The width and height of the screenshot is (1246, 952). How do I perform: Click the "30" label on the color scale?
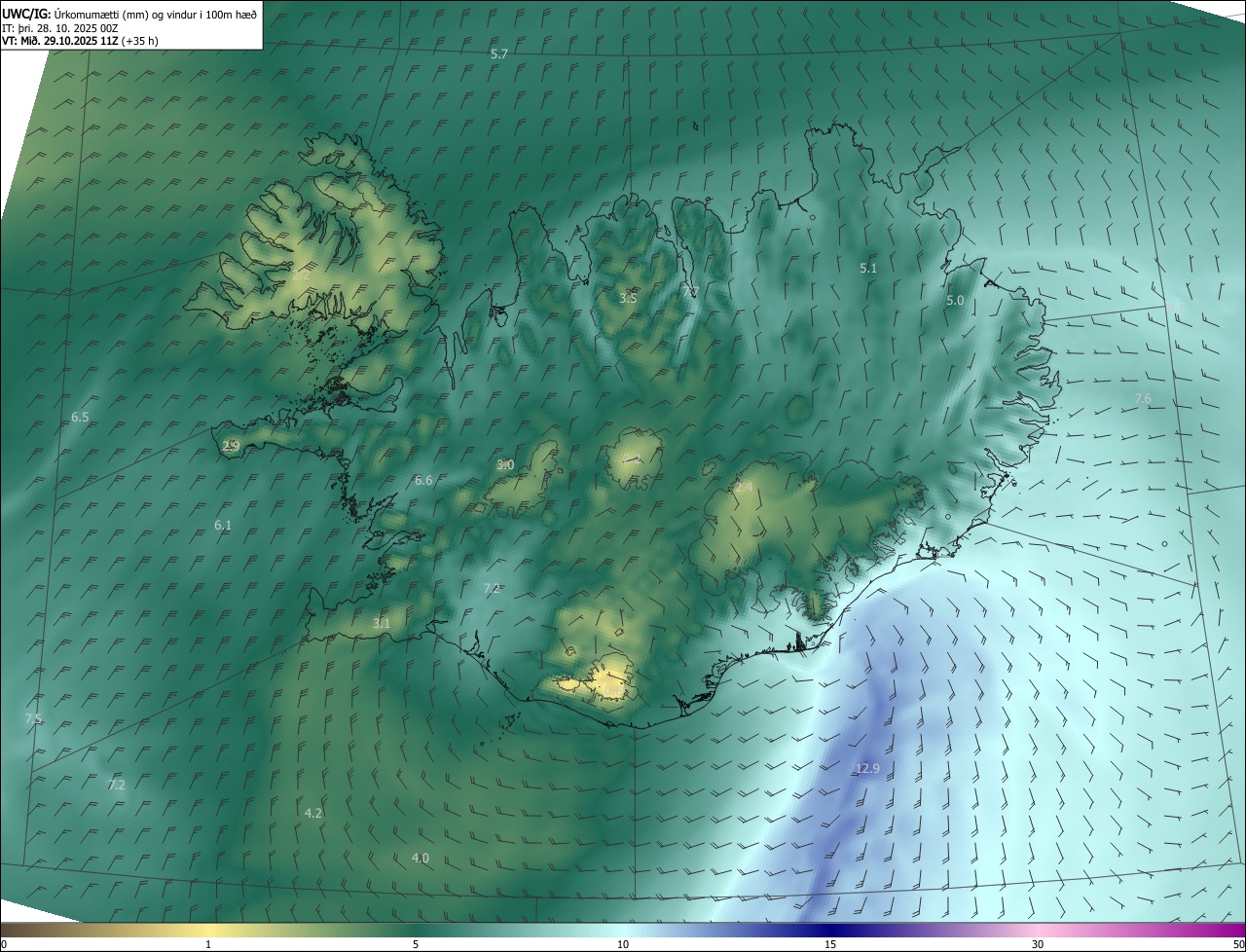pos(1038,944)
